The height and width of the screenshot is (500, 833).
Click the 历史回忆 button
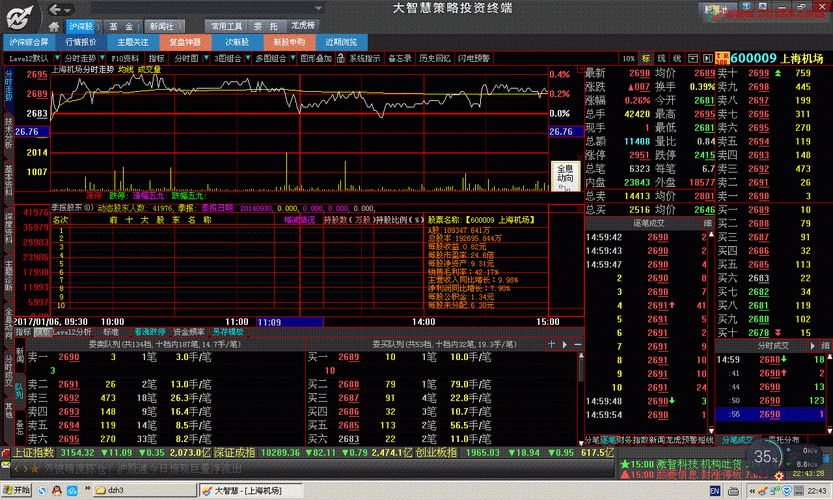click(x=435, y=58)
